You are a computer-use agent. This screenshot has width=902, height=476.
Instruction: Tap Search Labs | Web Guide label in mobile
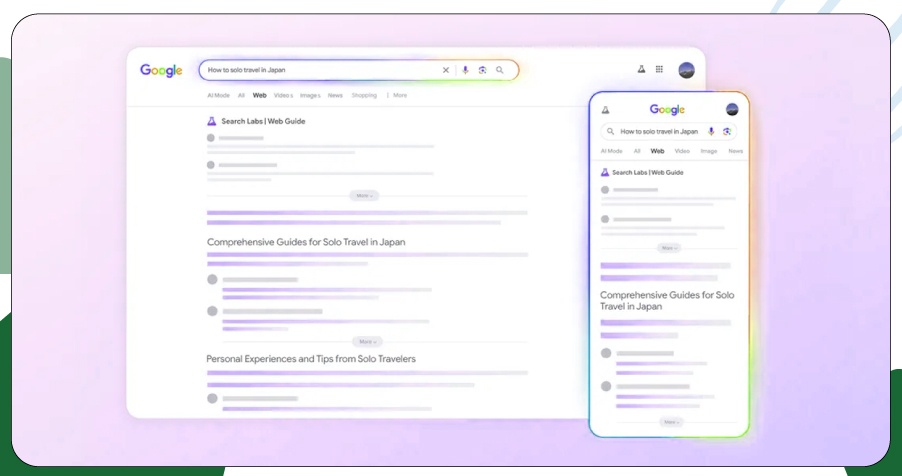click(x=648, y=173)
